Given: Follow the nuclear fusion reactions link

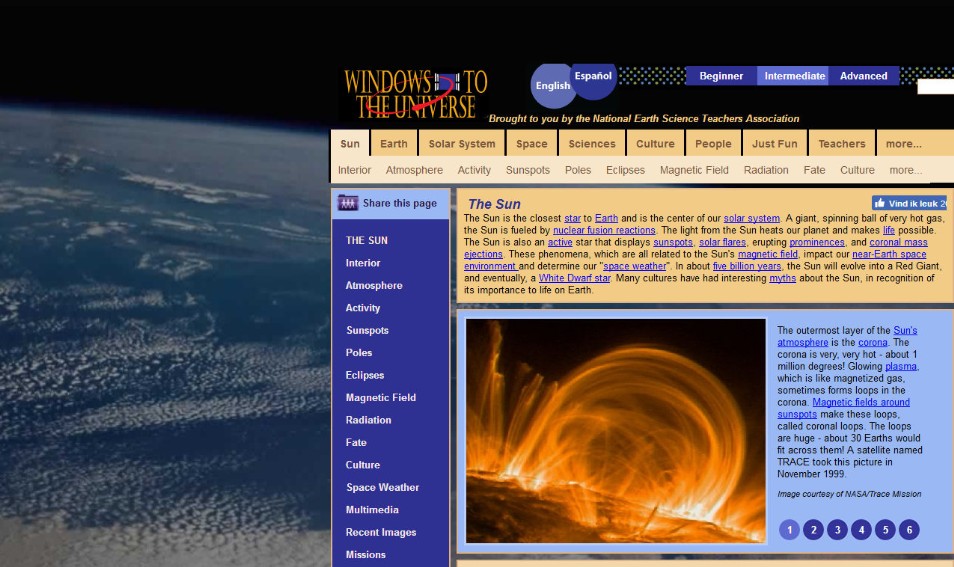Looking at the screenshot, I should (604, 231).
